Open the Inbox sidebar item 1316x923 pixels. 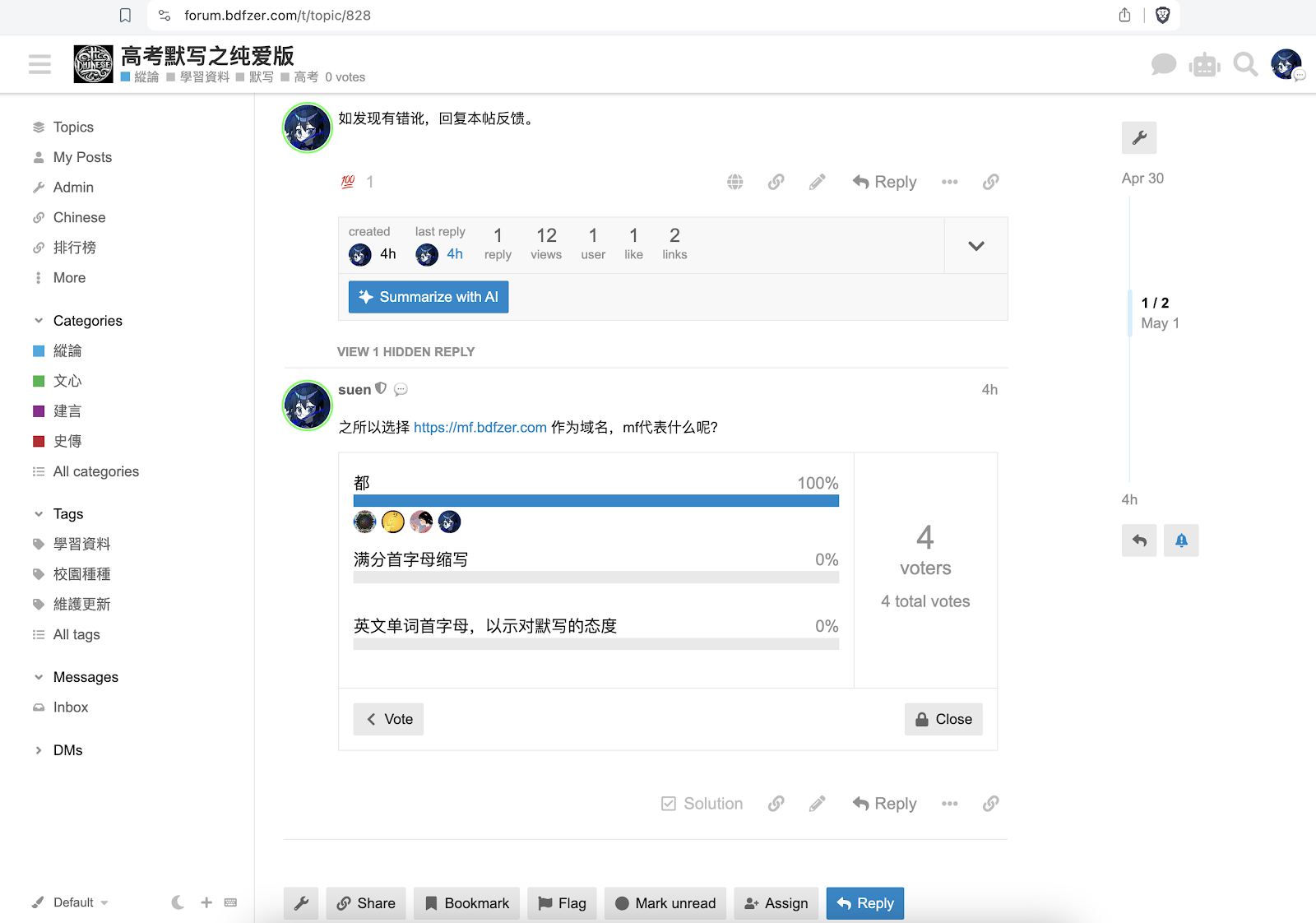pos(71,707)
